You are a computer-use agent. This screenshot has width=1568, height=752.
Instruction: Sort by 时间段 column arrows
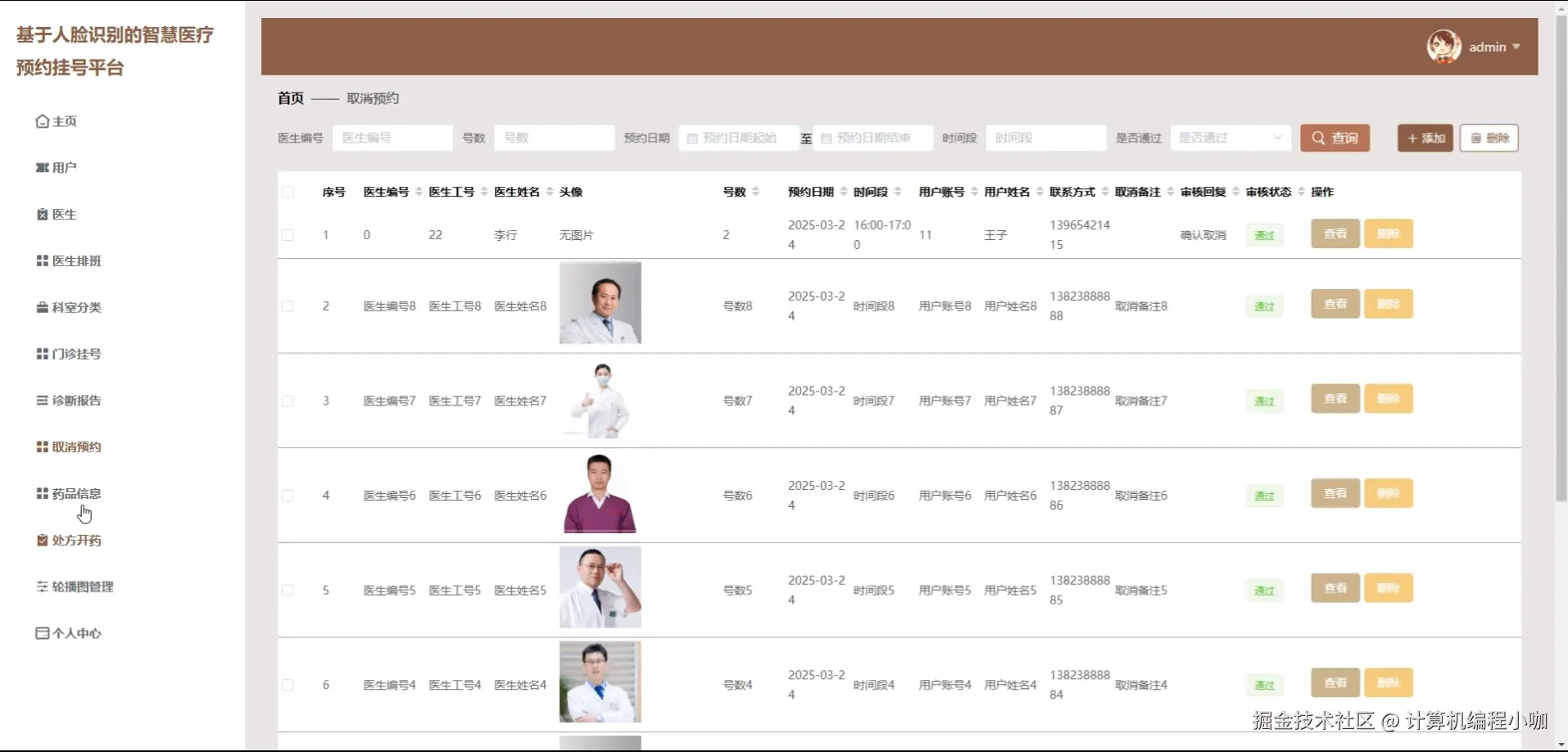pos(898,192)
